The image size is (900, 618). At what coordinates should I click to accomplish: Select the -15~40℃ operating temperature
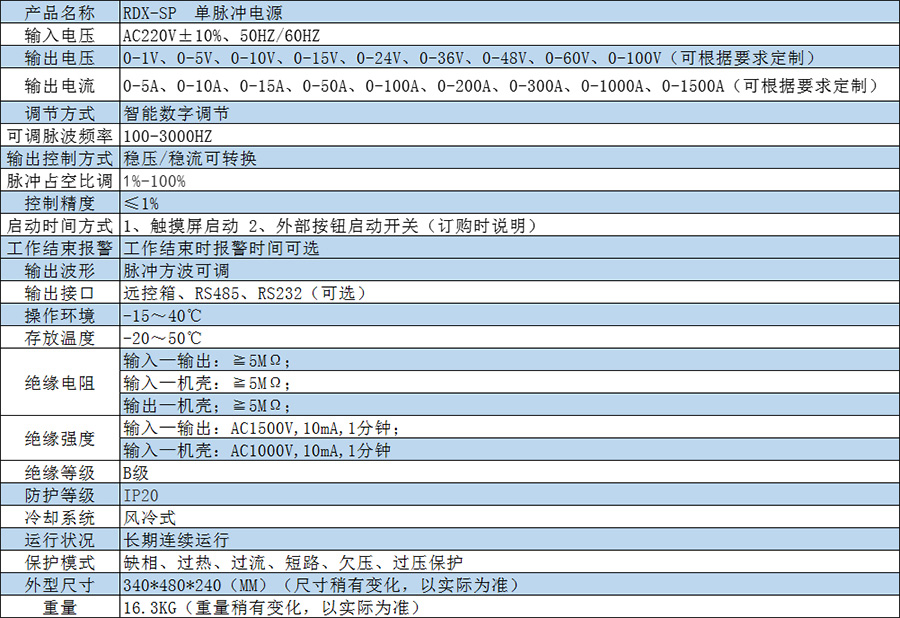coord(162,316)
